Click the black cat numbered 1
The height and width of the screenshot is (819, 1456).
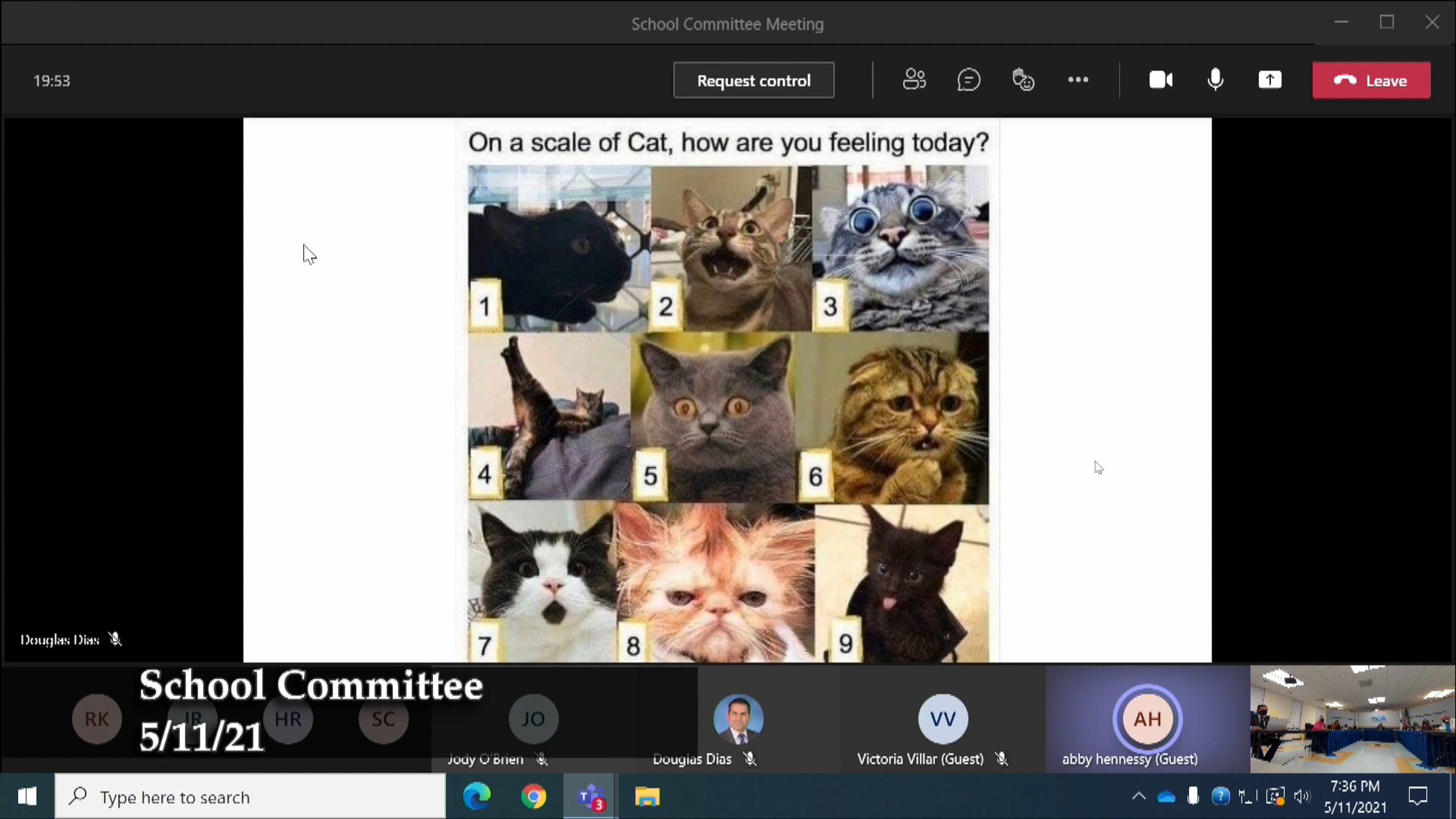(x=559, y=249)
